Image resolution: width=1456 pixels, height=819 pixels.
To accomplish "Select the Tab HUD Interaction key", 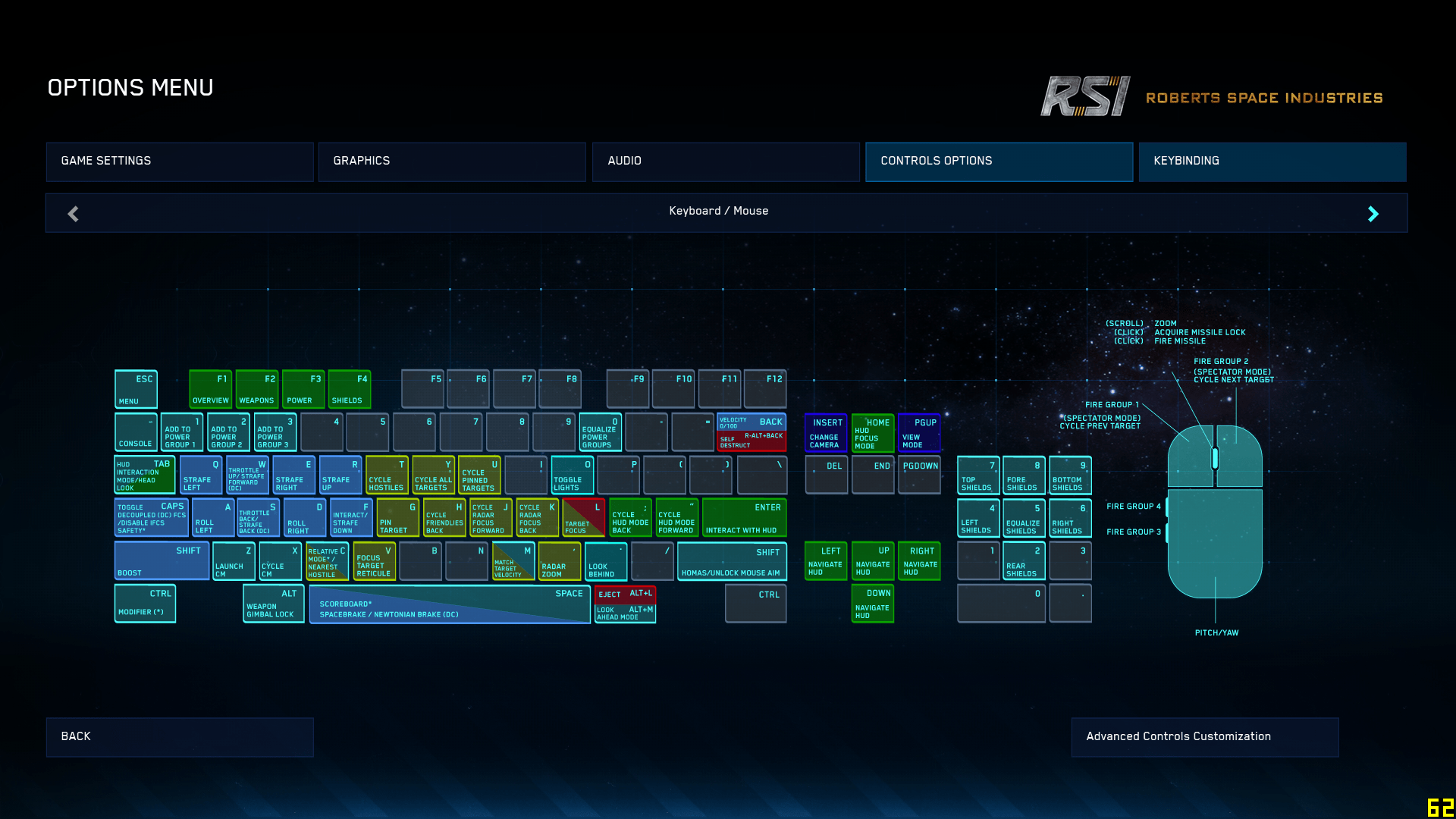I will [144, 475].
